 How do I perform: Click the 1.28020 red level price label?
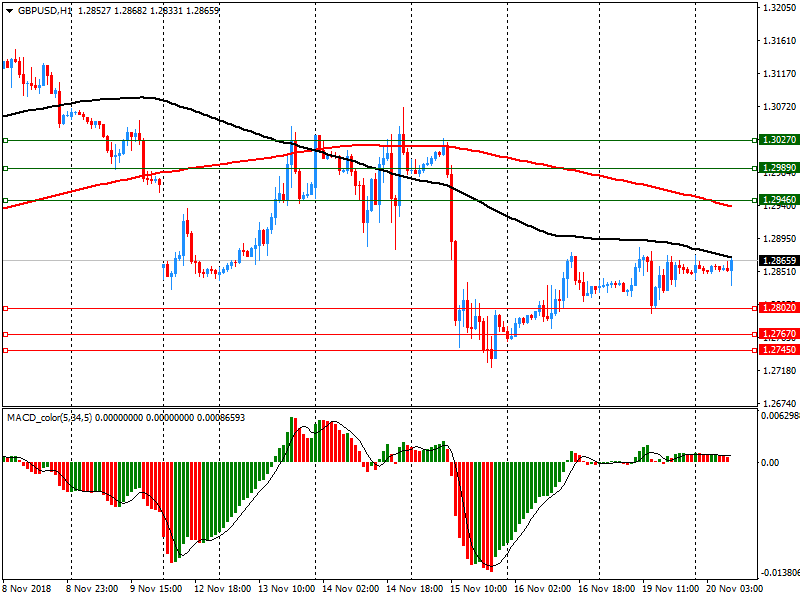coord(779,308)
